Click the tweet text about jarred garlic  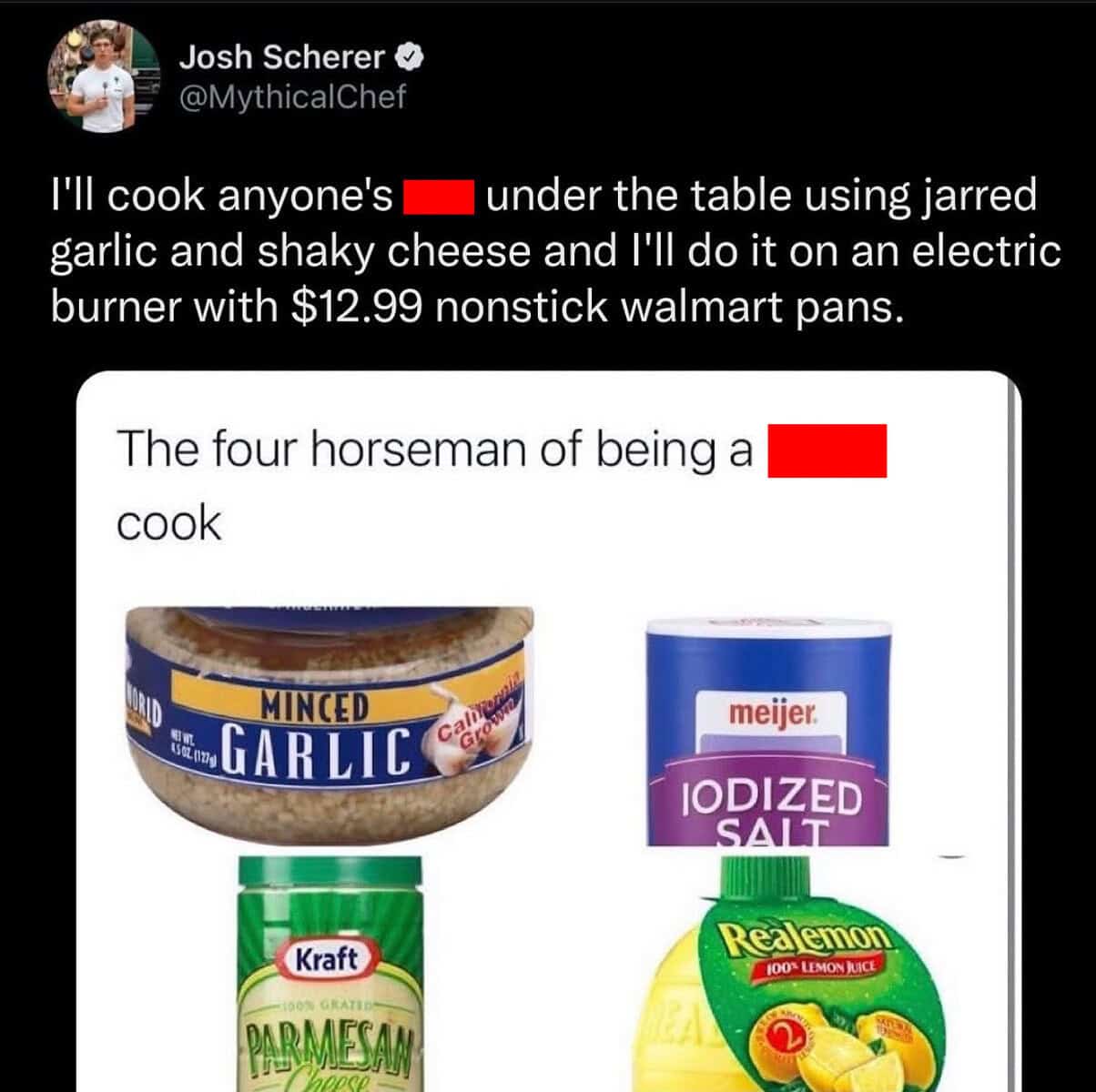[555, 251]
